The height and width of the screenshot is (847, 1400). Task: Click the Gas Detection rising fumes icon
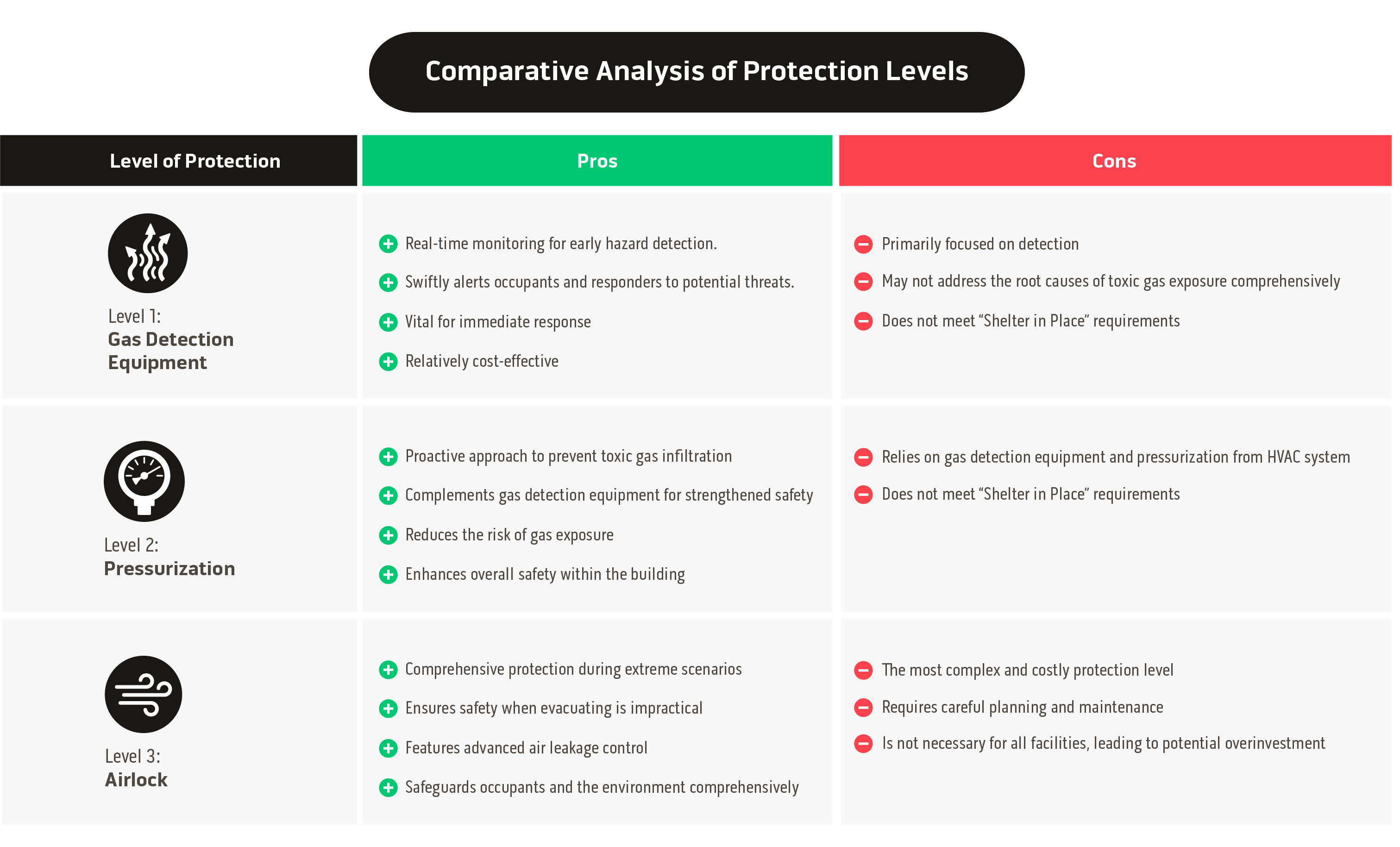148,253
